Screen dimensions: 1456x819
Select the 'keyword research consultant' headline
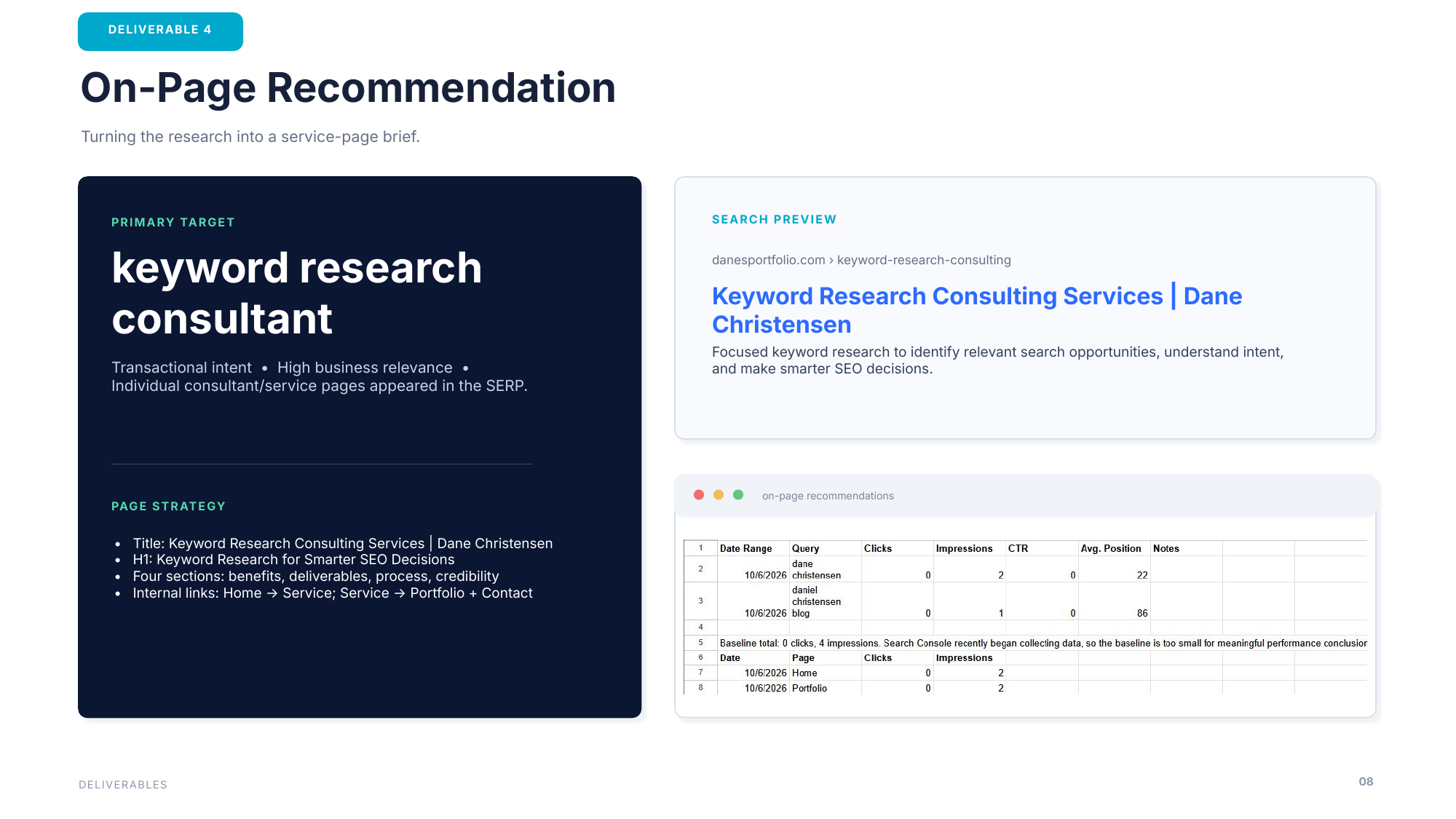(x=296, y=293)
